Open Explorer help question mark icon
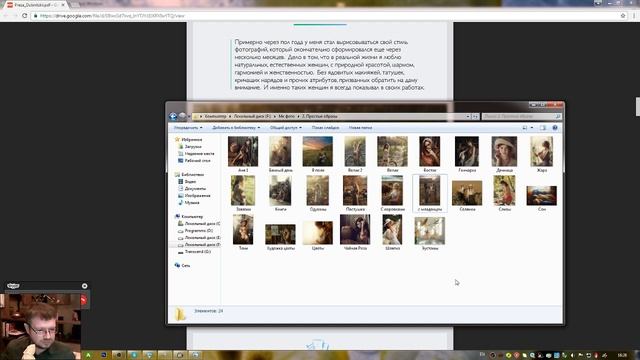640x360 pixels. coord(555,128)
